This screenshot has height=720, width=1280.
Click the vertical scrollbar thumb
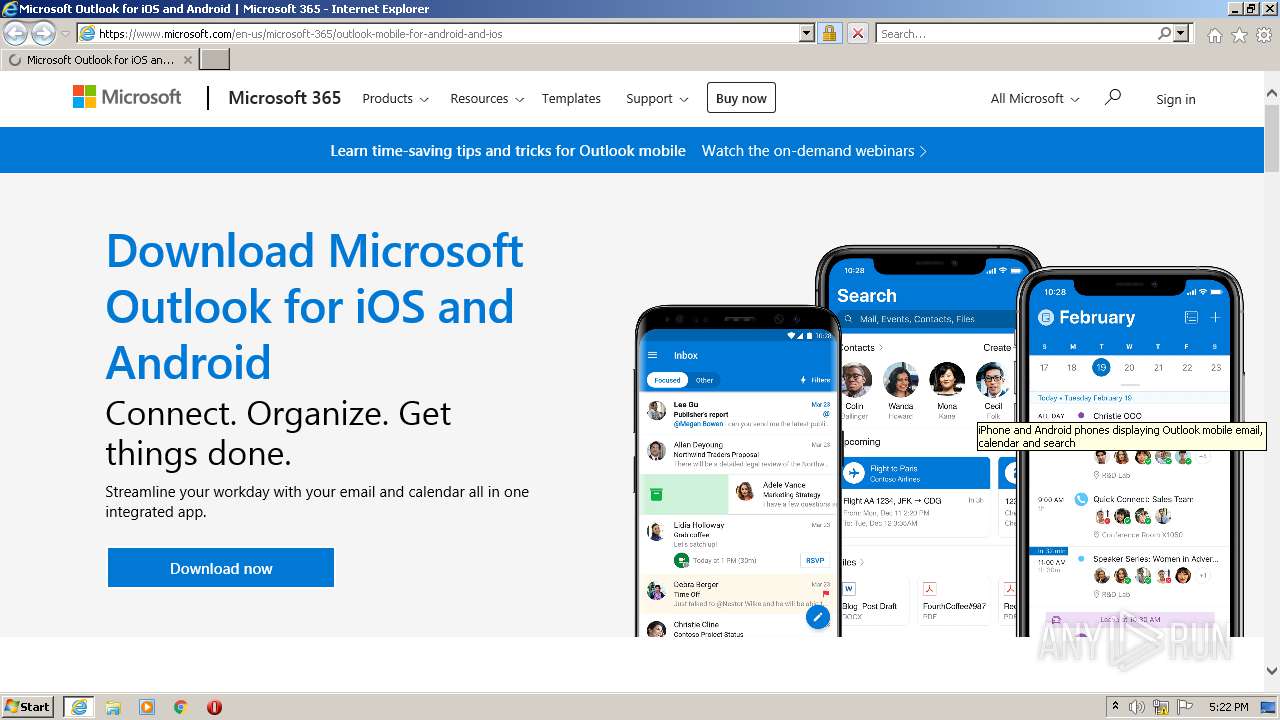click(x=1272, y=138)
